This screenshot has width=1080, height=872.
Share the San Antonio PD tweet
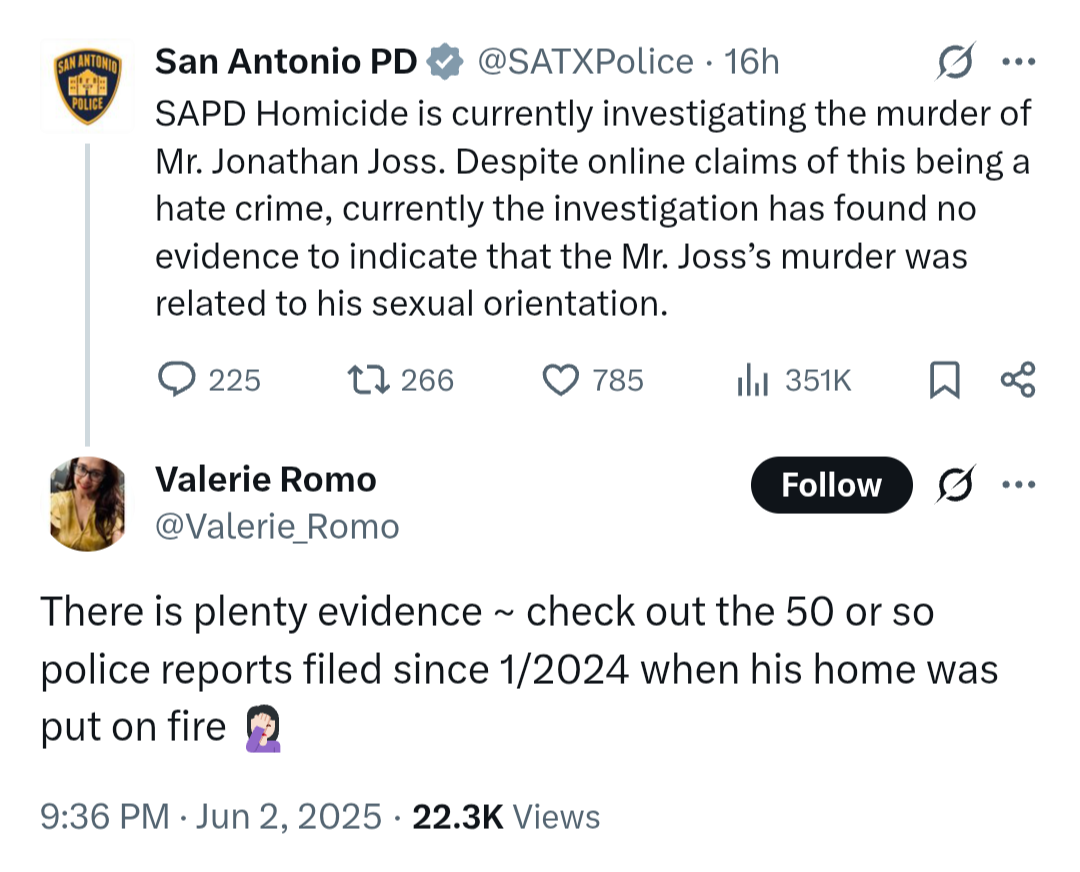pos(1018,380)
